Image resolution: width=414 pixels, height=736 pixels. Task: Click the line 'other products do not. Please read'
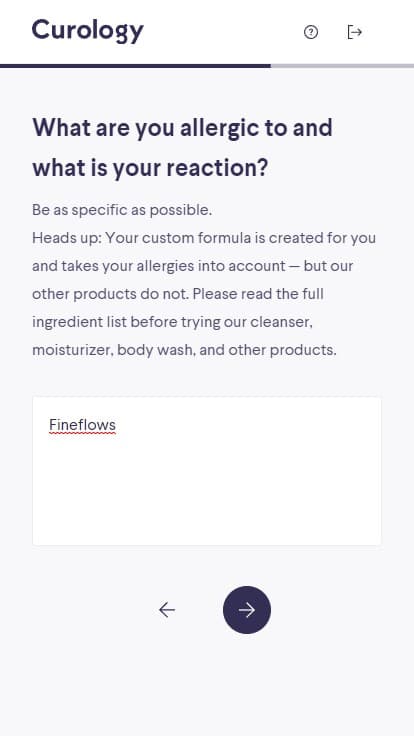pyautogui.click(x=177, y=294)
